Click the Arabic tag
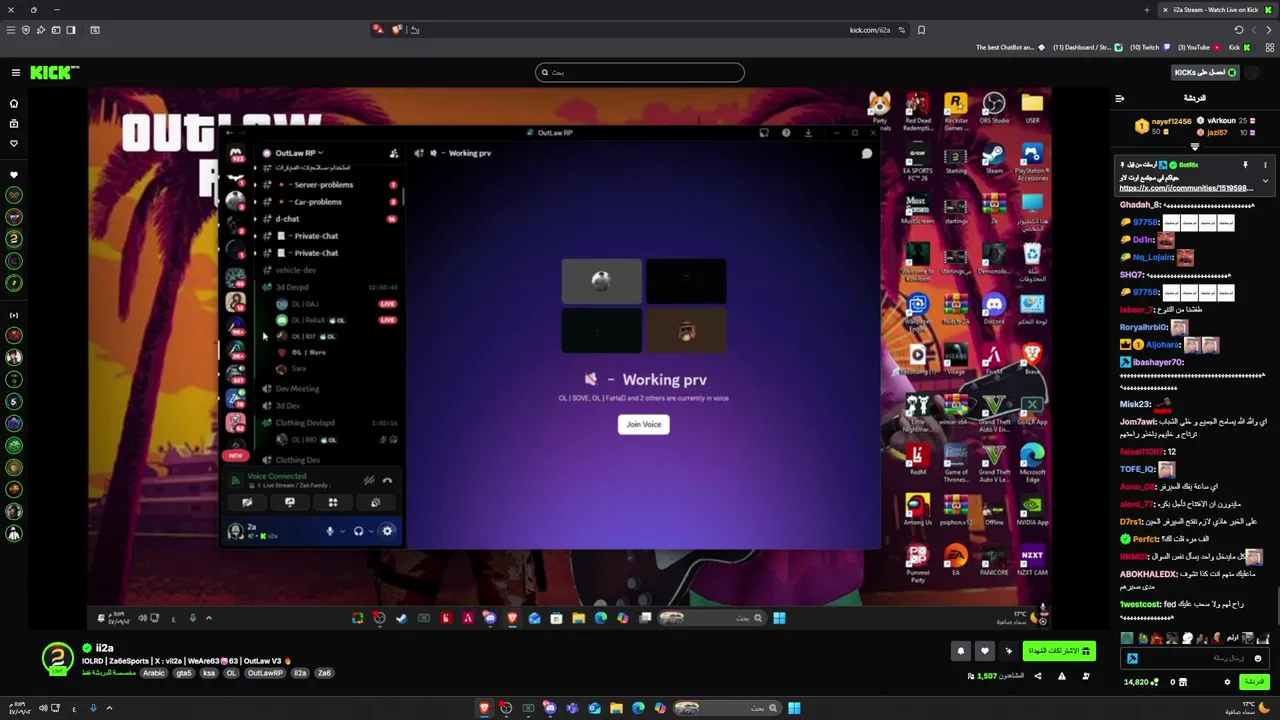Image resolution: width=1280 pixels, height=720 pixels. pyautogui.click(x=154, y=673)
